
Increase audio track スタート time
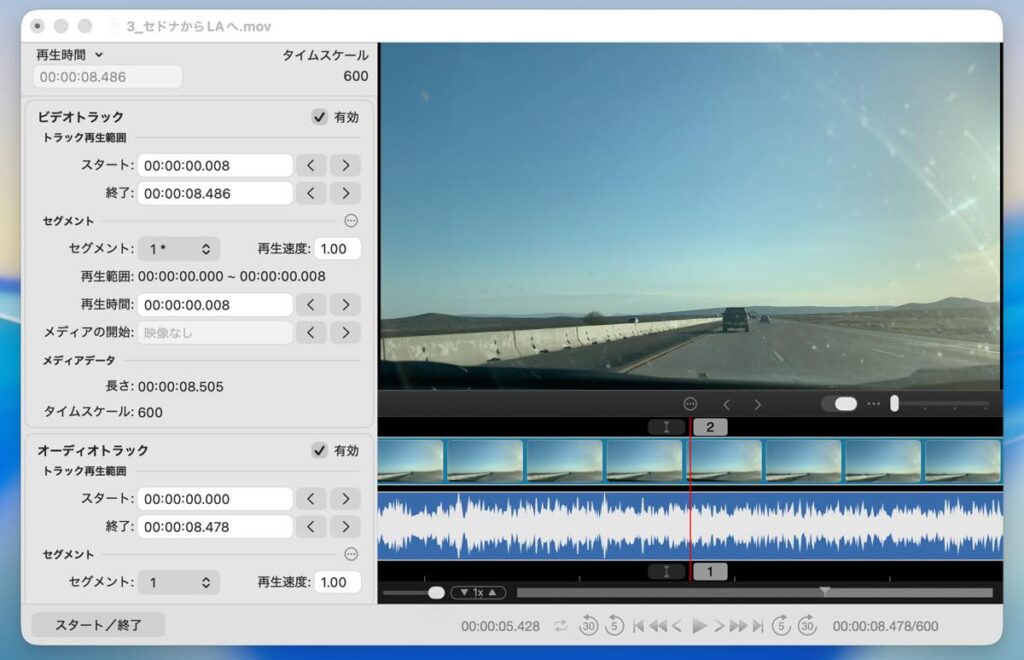point(345,499)
